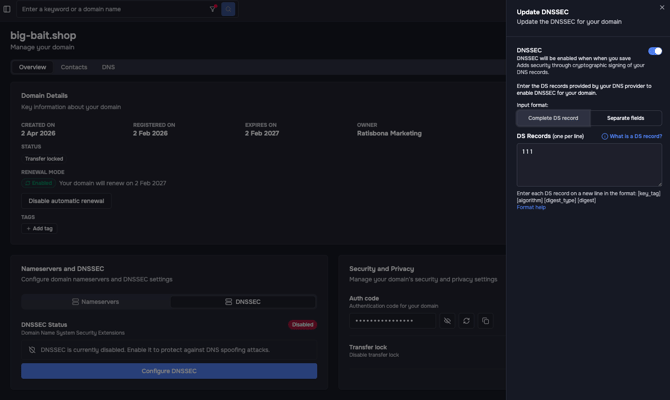Click the 2 Feb 2027 expiry date

pos(262,133)
